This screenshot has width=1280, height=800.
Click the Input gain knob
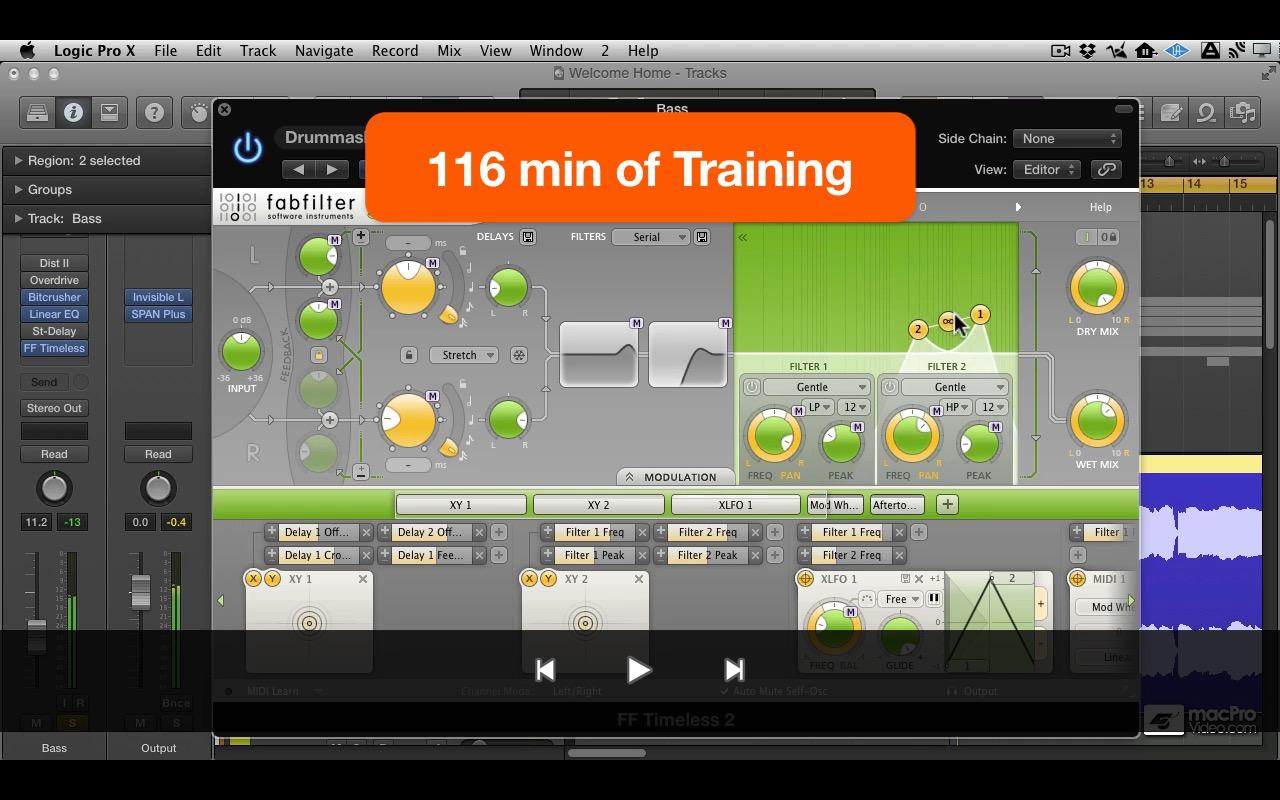pyautogui.click(x=241, y=352)
